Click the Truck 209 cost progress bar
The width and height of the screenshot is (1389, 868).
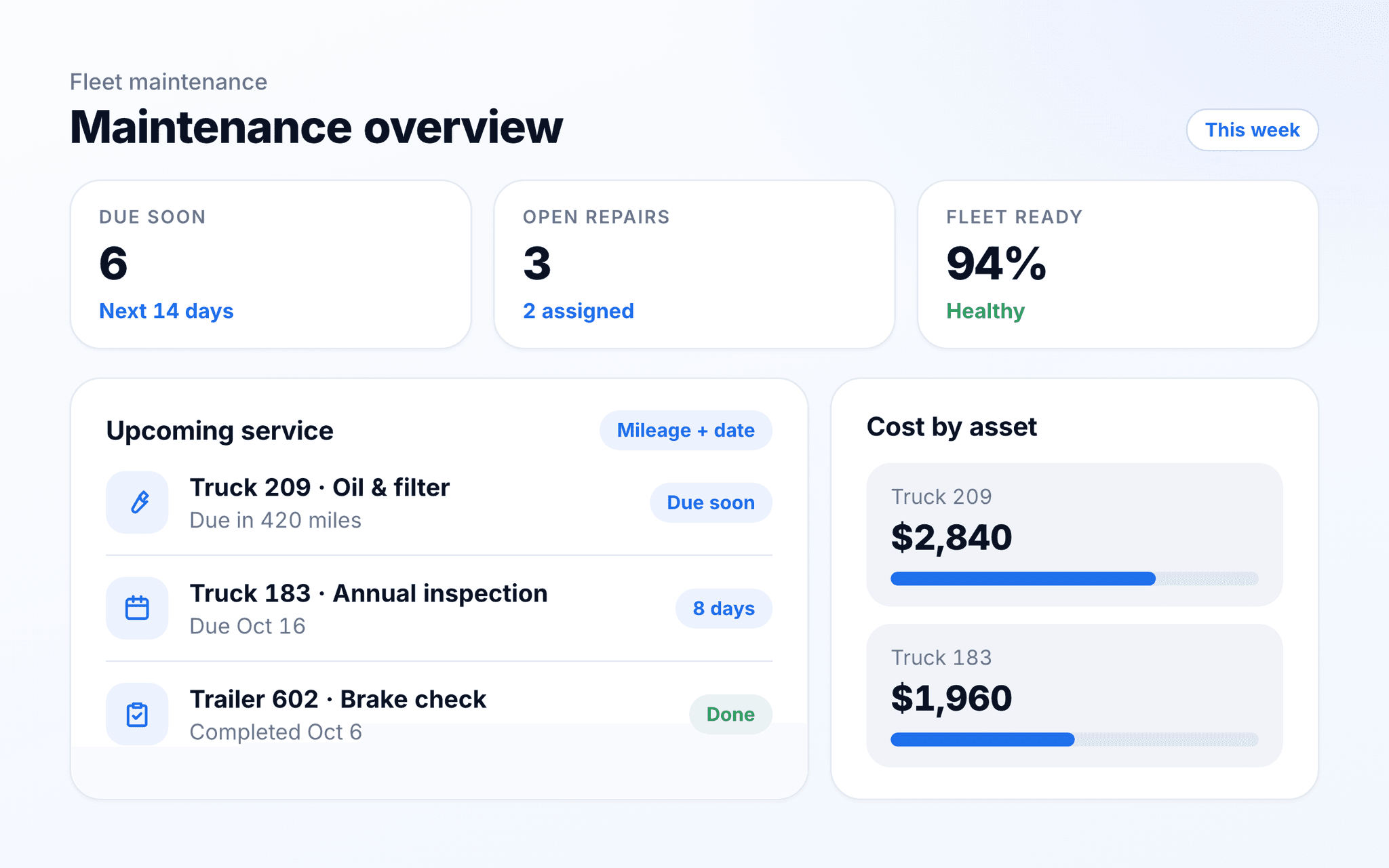[1074, 578]
